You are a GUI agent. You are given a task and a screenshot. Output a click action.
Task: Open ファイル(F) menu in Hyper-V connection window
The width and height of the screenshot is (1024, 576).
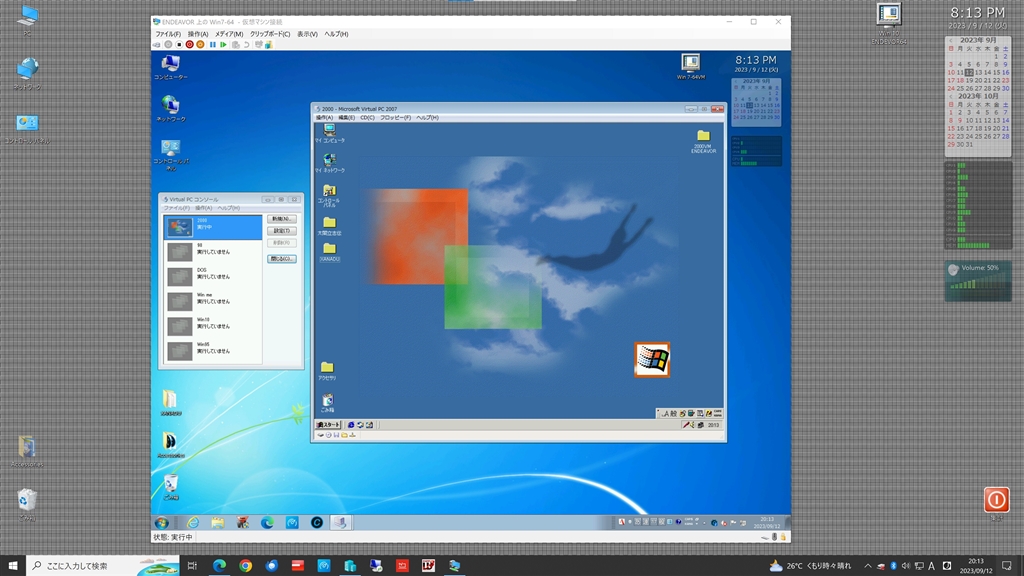(168, 34)
